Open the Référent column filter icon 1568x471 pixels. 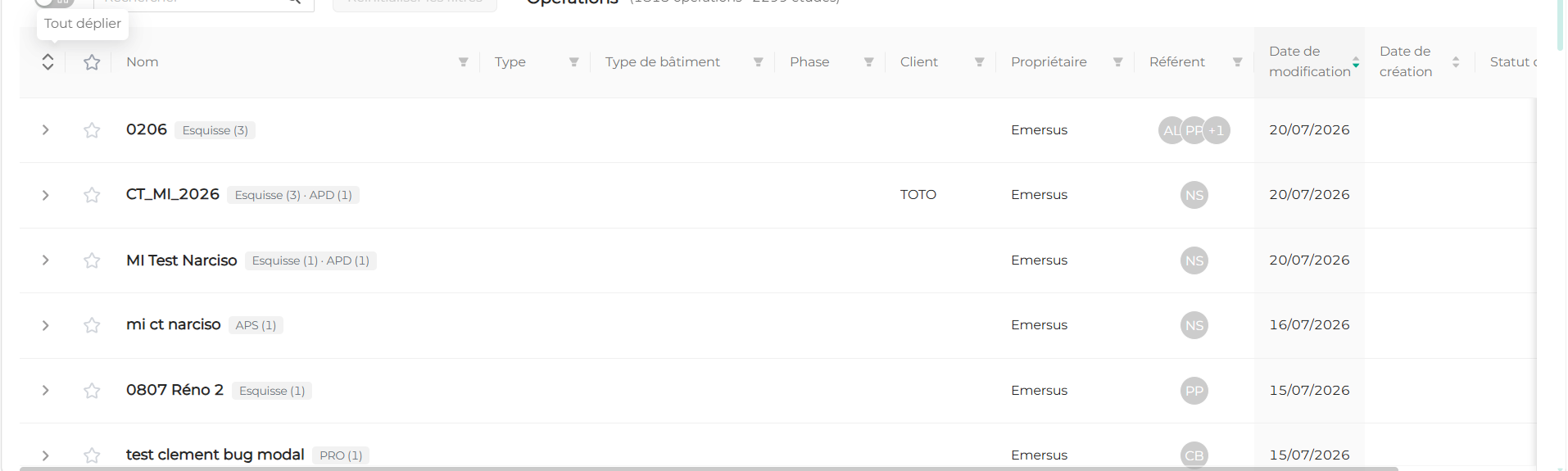1237,62
